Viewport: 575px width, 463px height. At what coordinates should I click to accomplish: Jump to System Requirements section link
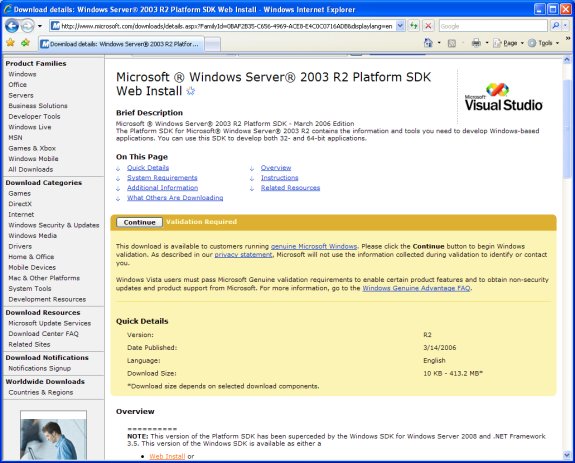(x=162, y=177)
